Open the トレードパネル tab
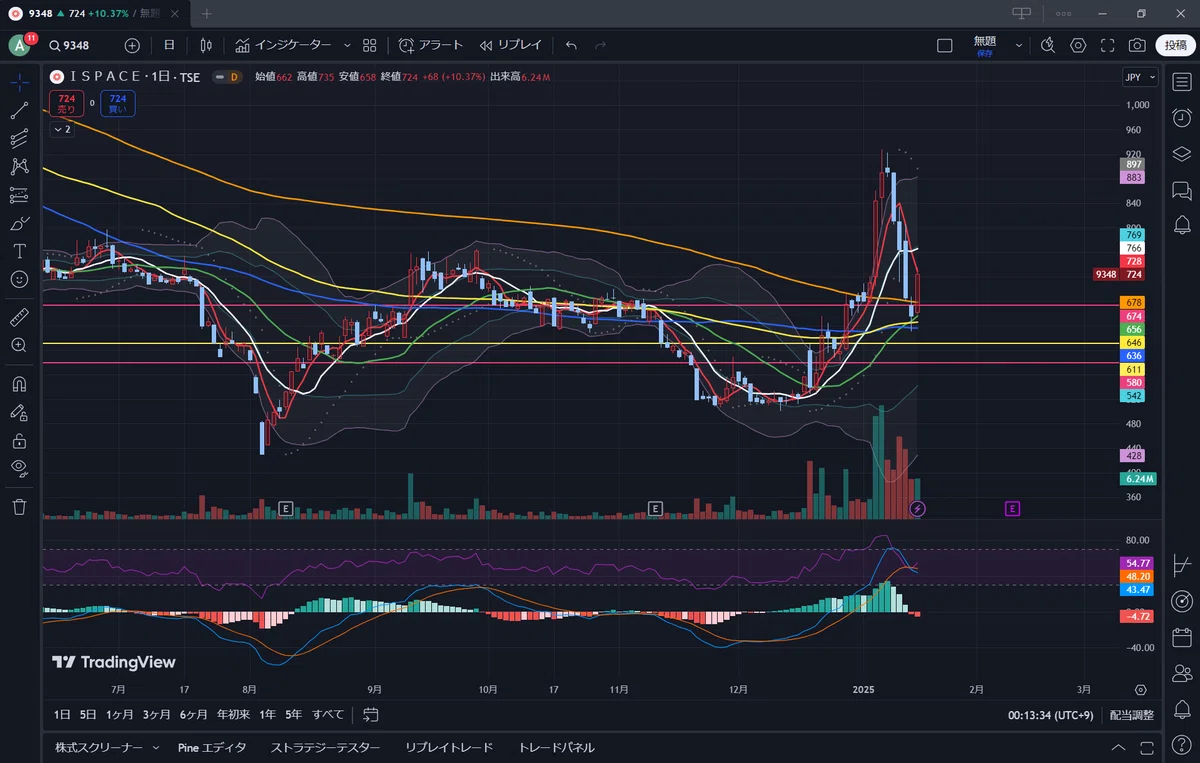 click(x=556, y=748)
